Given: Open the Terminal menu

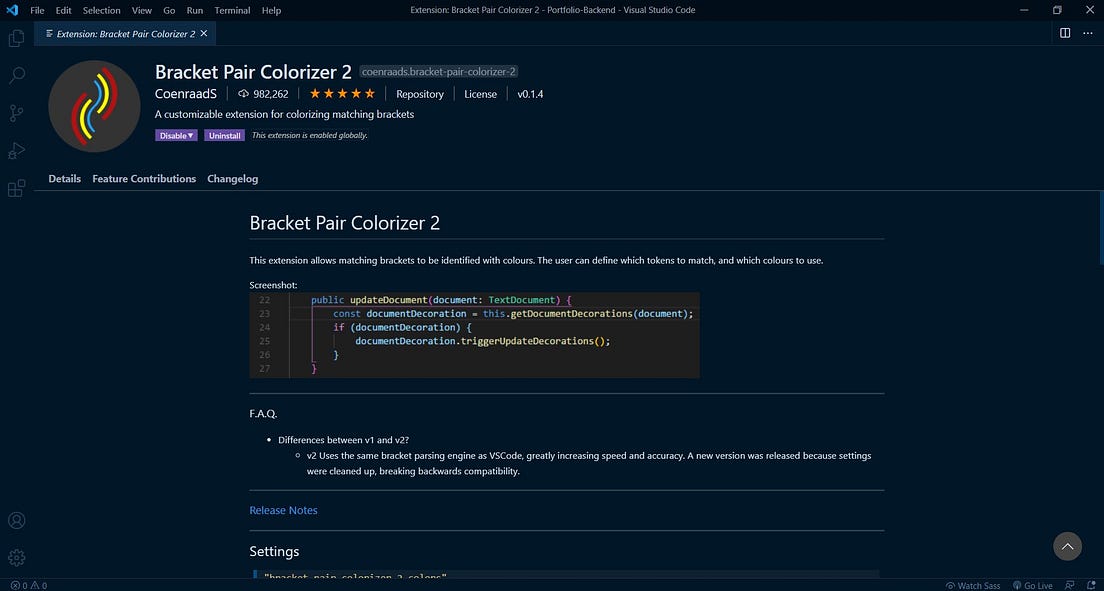Looking at the screenshot, I should pyautogui.click(x=231, y=10).
